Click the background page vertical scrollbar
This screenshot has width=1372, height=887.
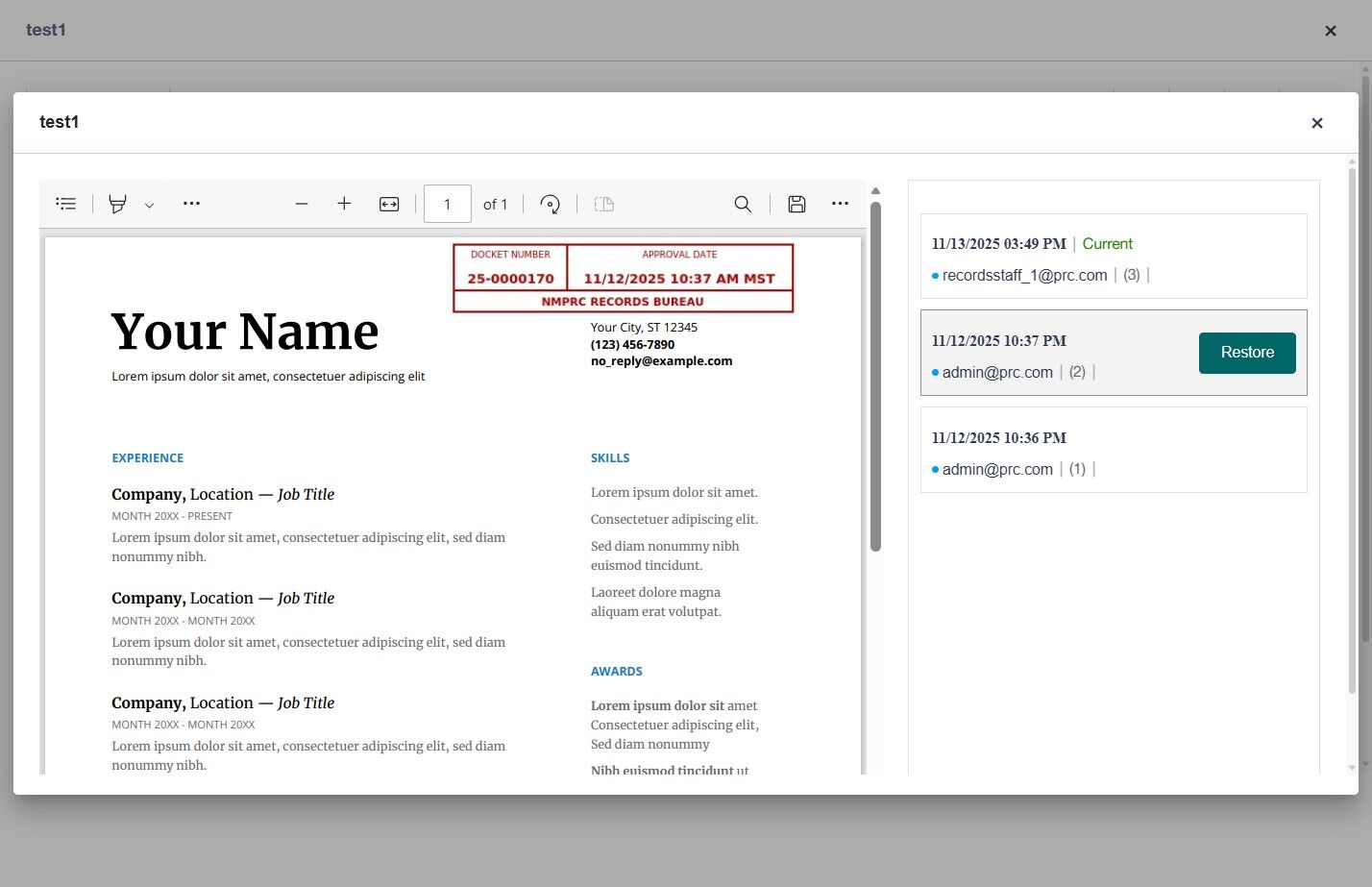pos(1365,360)
